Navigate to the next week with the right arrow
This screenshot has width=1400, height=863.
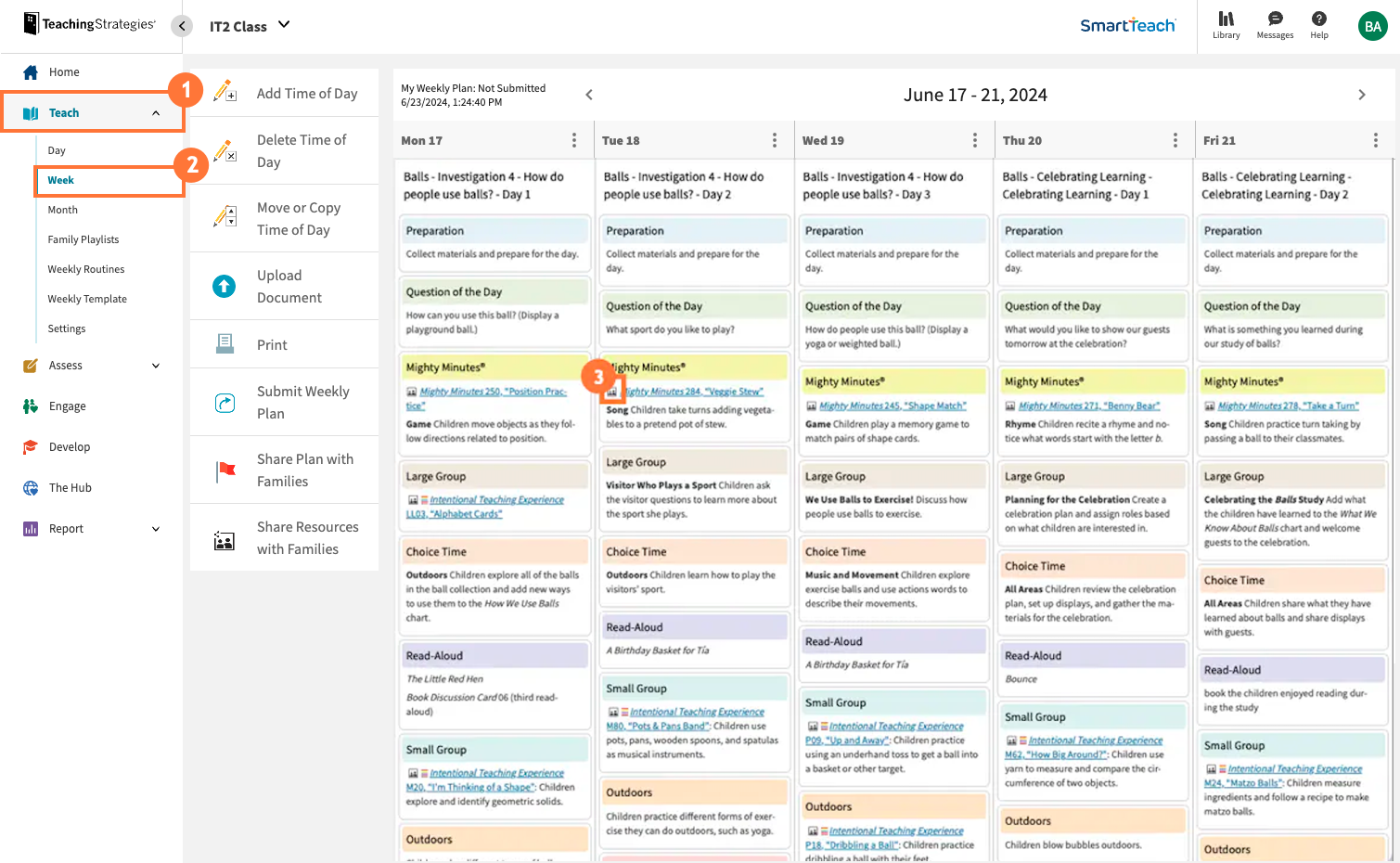1362,94
